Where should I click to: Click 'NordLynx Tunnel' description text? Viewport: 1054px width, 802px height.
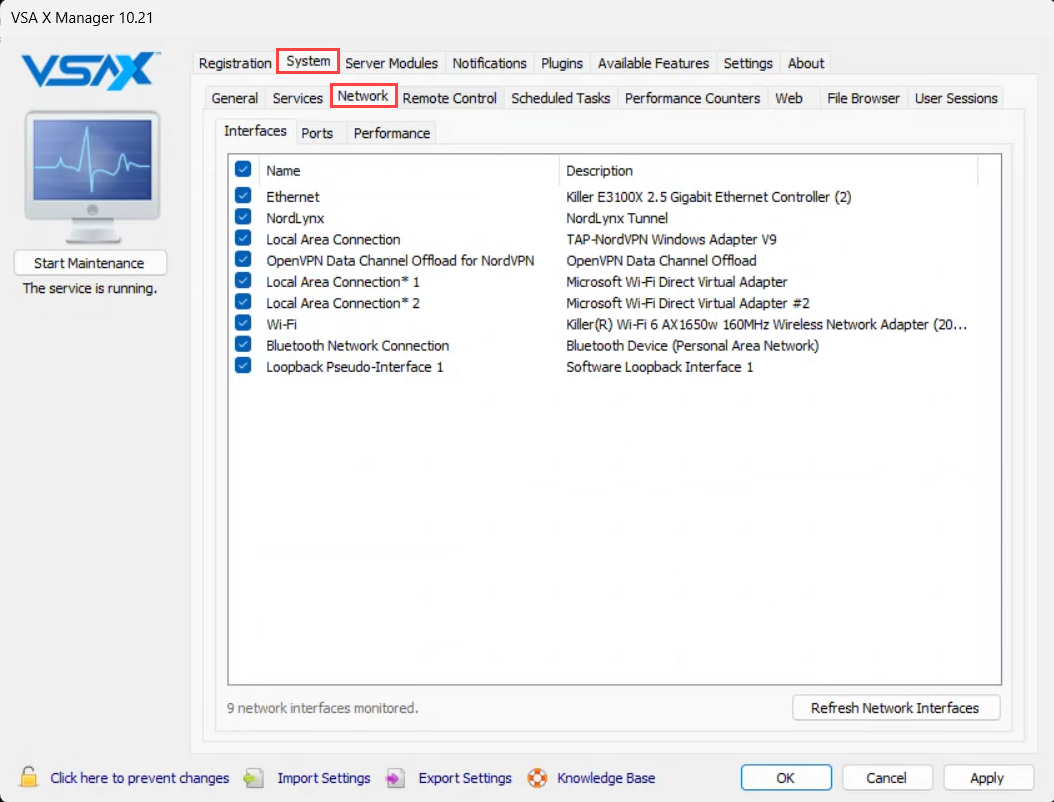pos(617,218)
